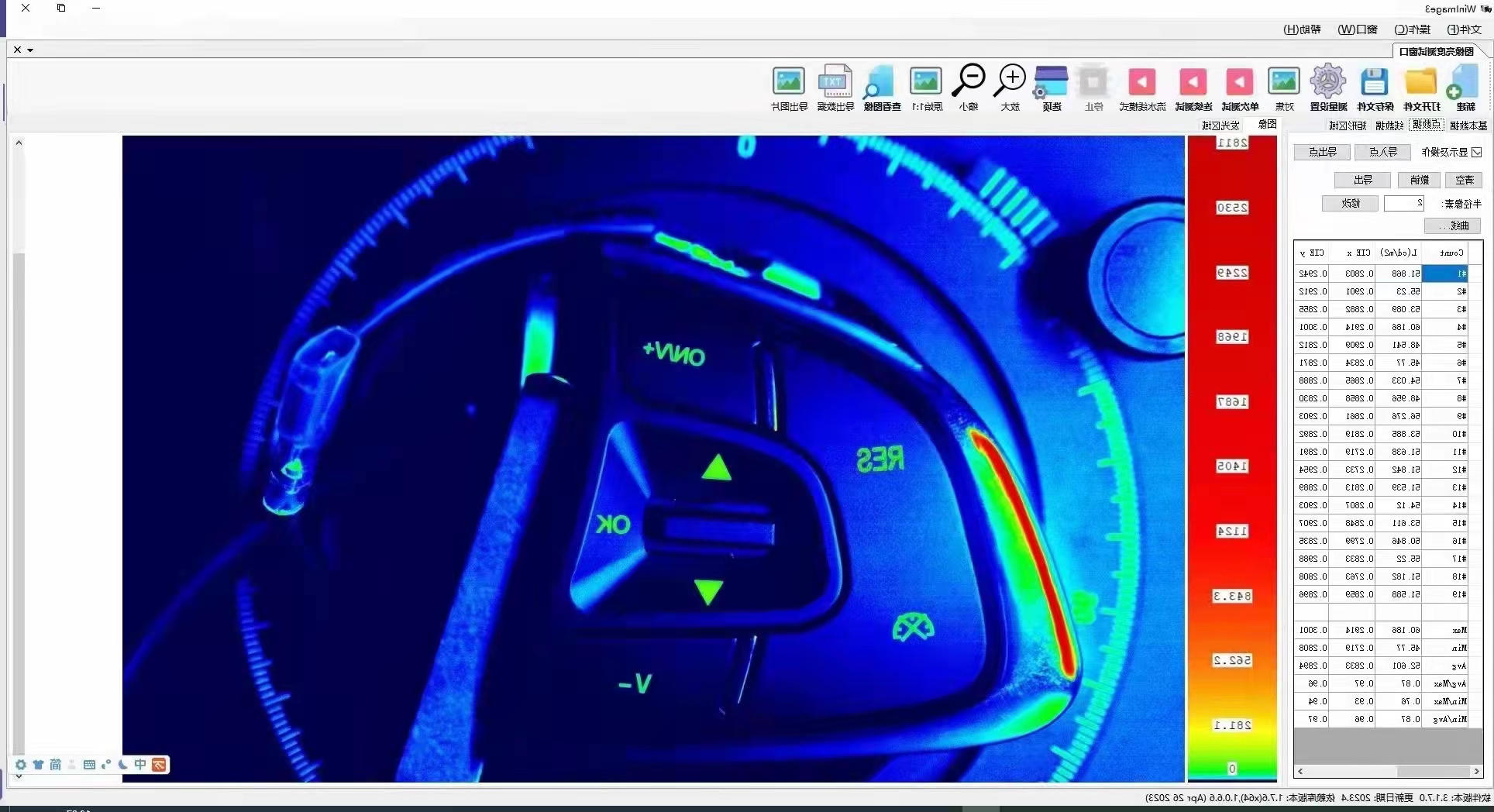The width and height of the screenshot is (1494, 812).
Task: Click the 对焦 (Focus) picture icon
Action: point(1284,81)
